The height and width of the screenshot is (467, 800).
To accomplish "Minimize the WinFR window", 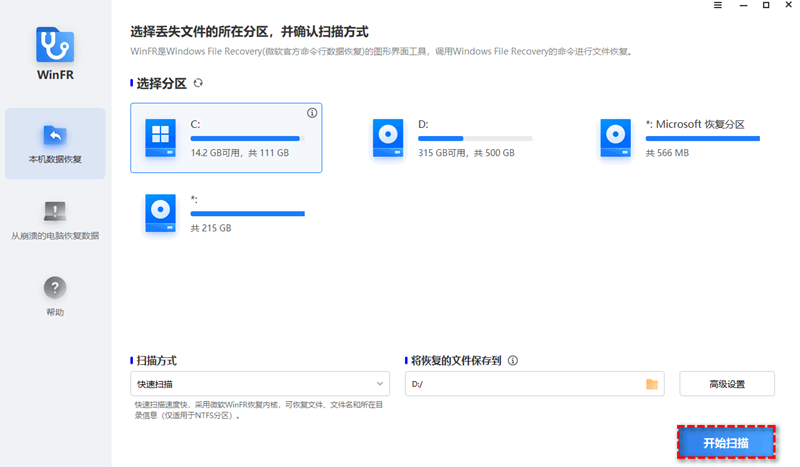I will (x=741, y=6).
